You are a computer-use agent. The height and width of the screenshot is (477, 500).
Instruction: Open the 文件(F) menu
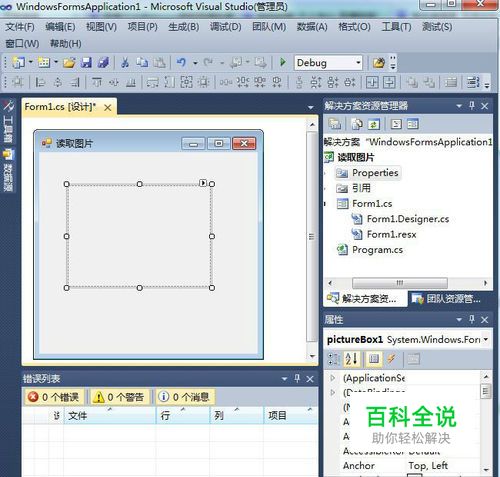click(20, 27)
